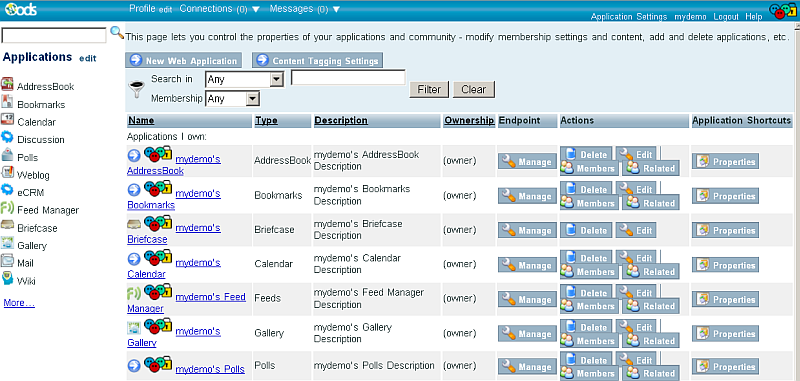Open mydemo user link in header
This screenshot has width=800, height=381.
click(690, 16)
